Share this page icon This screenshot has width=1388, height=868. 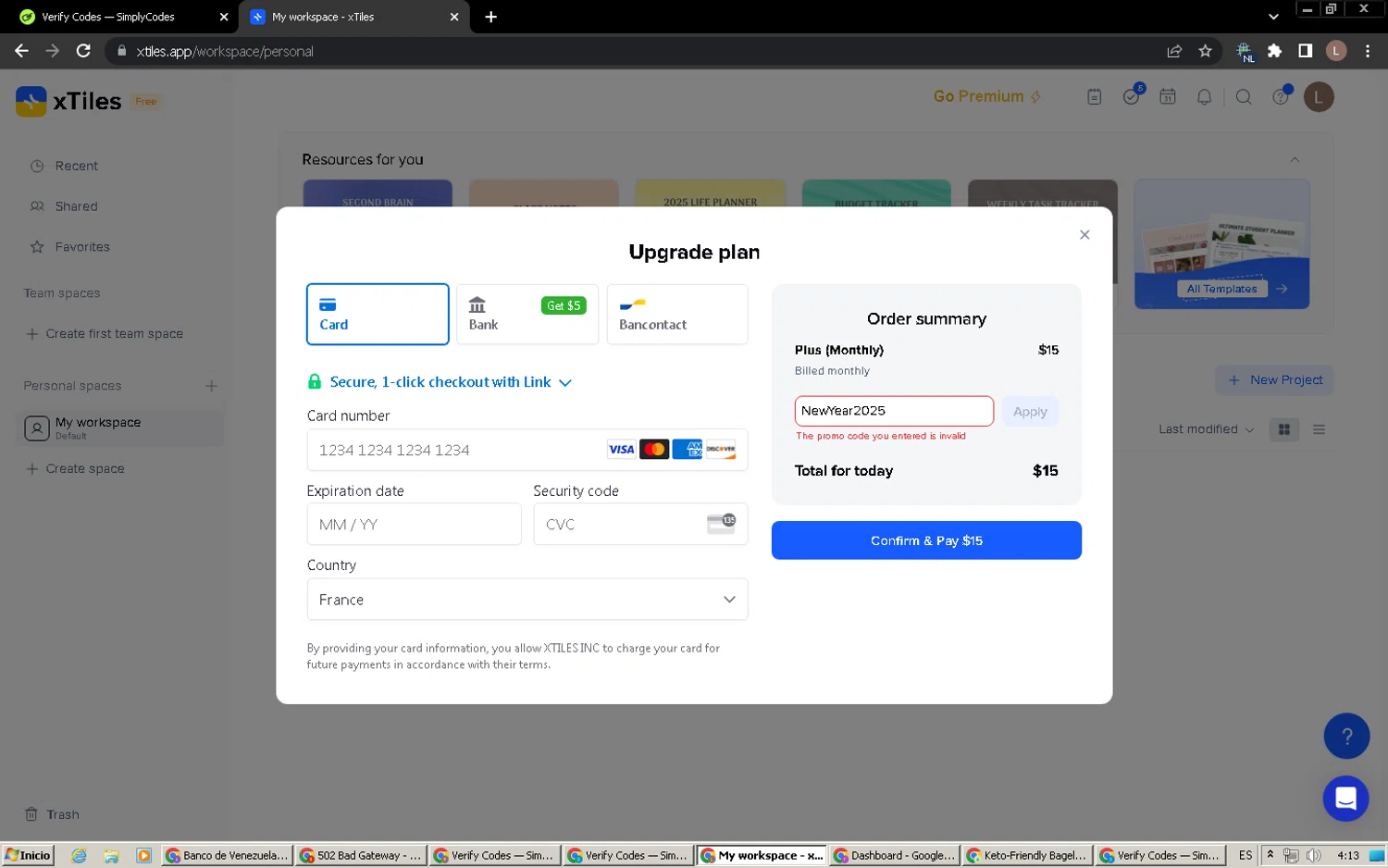(1174, 51)
